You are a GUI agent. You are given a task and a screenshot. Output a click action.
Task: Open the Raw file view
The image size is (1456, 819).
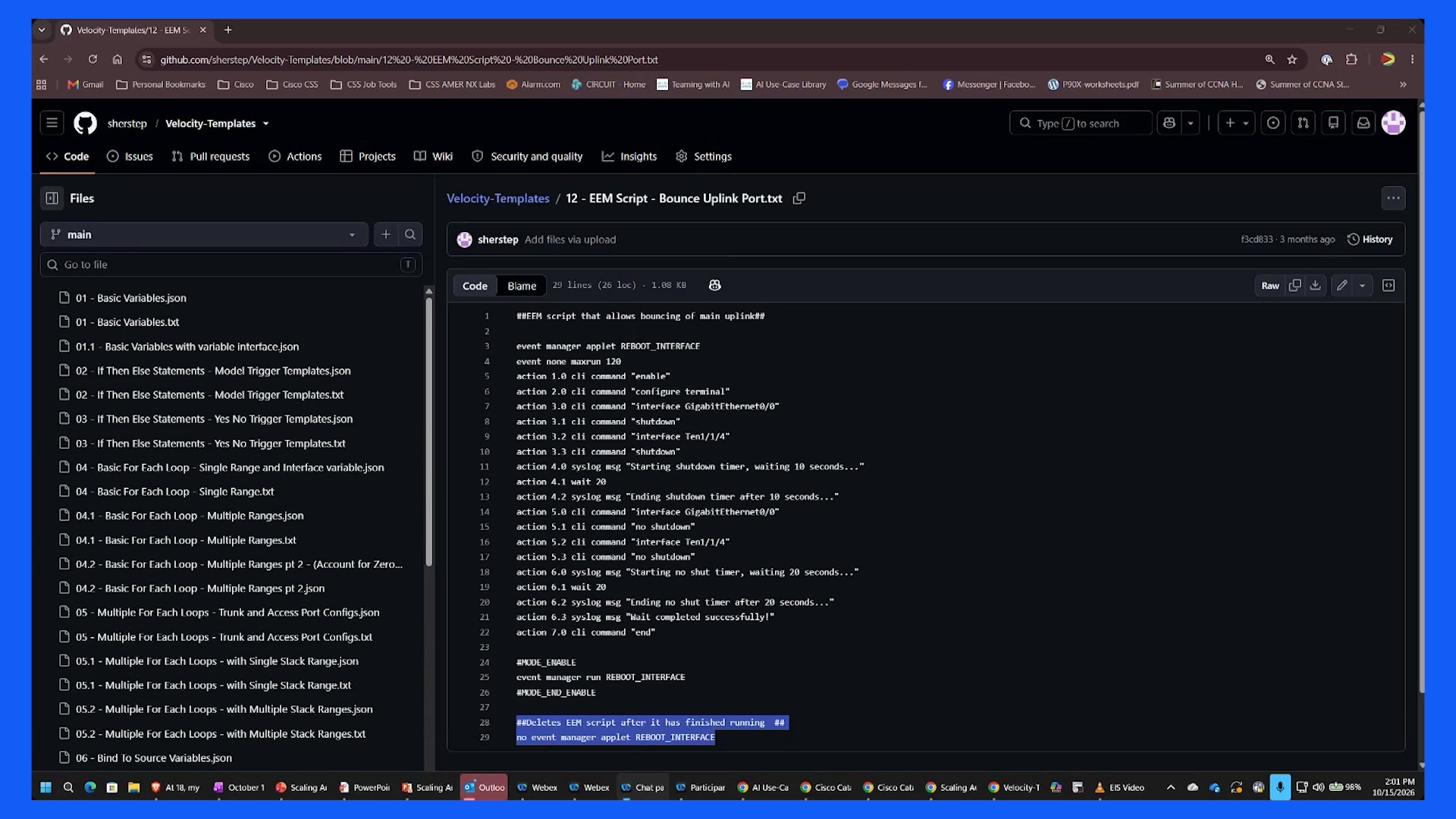click(x=1270, y=285)
